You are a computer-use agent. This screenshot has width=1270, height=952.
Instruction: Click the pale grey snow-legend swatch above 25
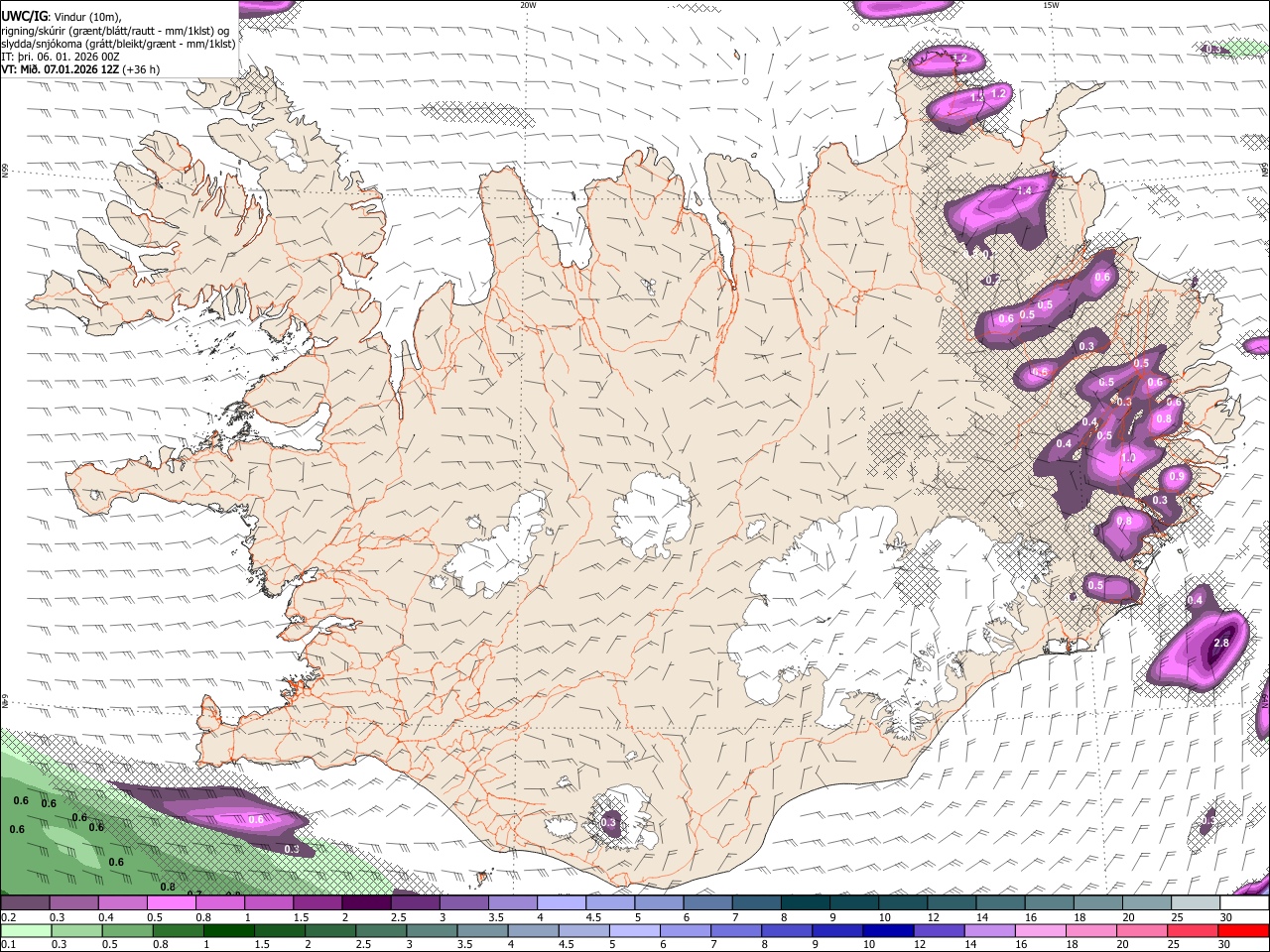1196,903
